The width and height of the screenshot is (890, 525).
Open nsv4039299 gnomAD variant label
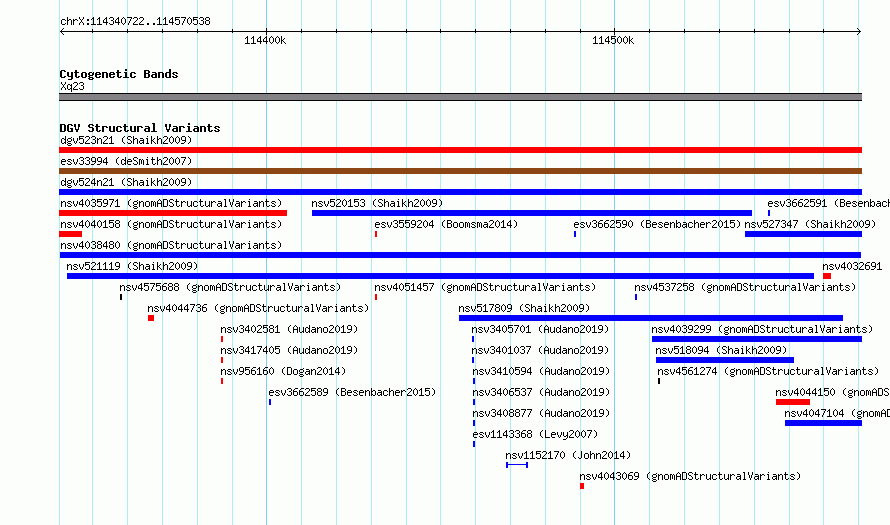[762, 329]
